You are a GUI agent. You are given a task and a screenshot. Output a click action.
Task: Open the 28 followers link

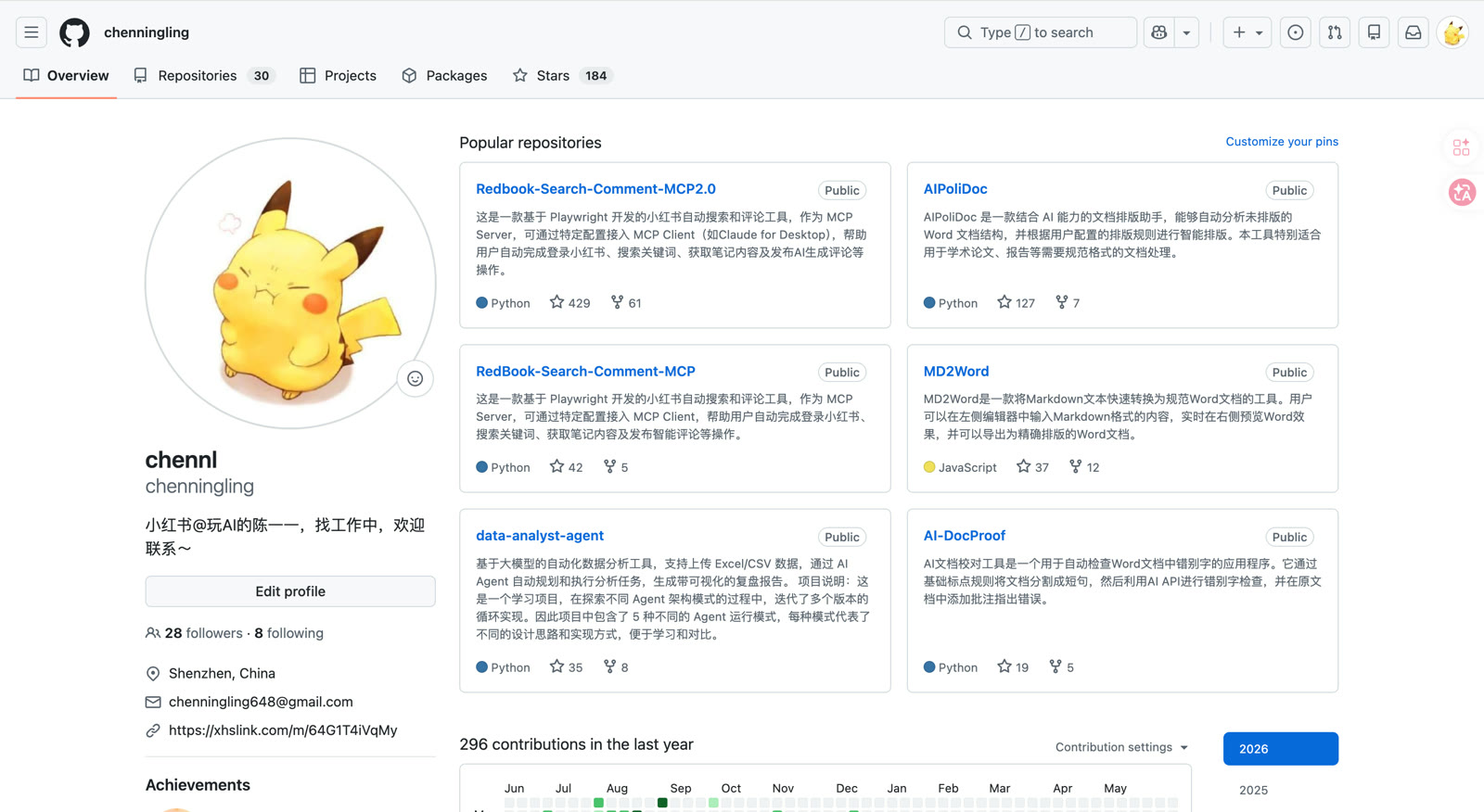coord(194,633)
